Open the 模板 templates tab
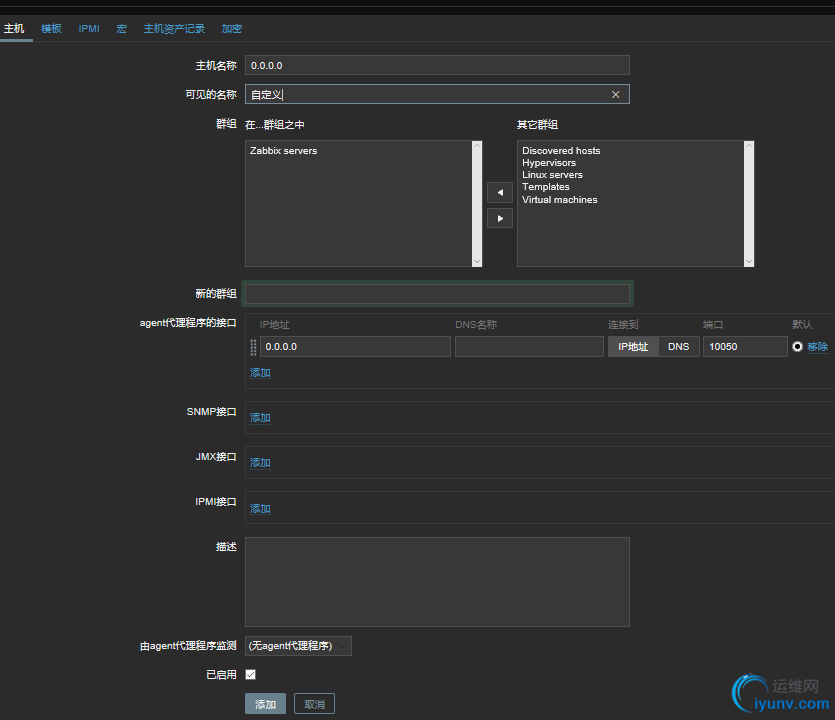 [51, 29]
